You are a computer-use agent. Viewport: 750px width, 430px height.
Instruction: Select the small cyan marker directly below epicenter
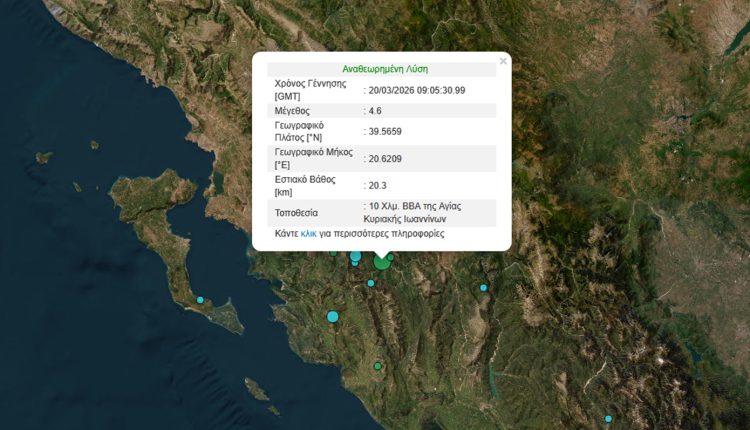point(370,283)
